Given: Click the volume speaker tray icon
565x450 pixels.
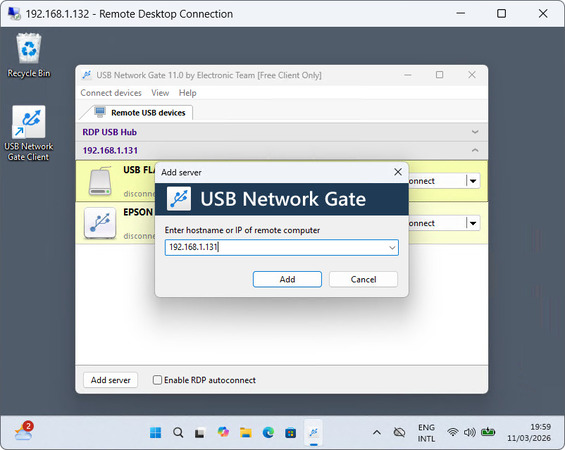Looking at the screenshot, I should click(x=470, y=432).
